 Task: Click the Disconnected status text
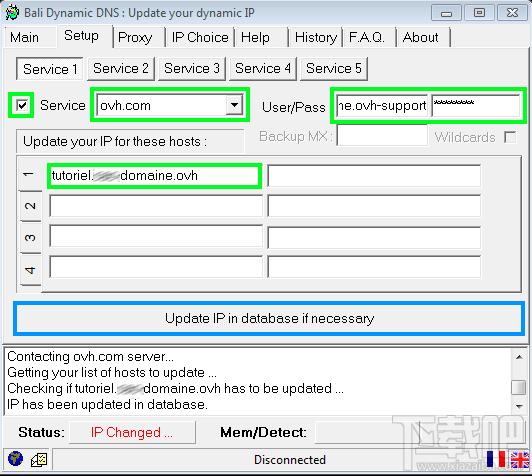pos(290,460)
